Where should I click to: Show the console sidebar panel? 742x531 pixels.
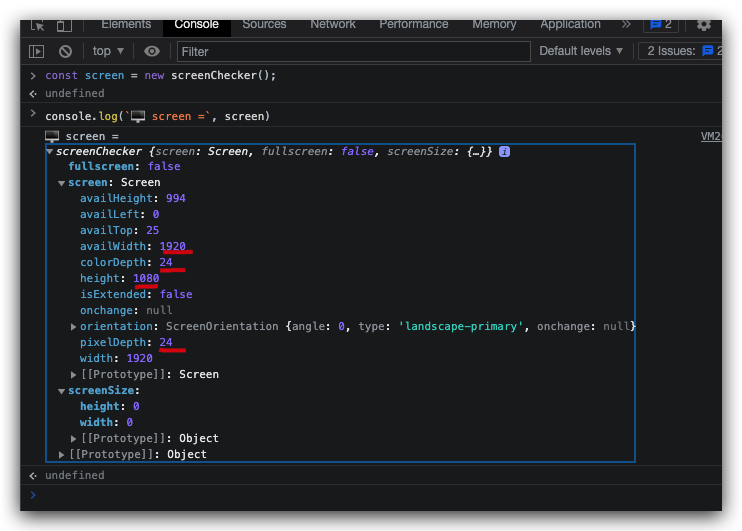[37, 51]
